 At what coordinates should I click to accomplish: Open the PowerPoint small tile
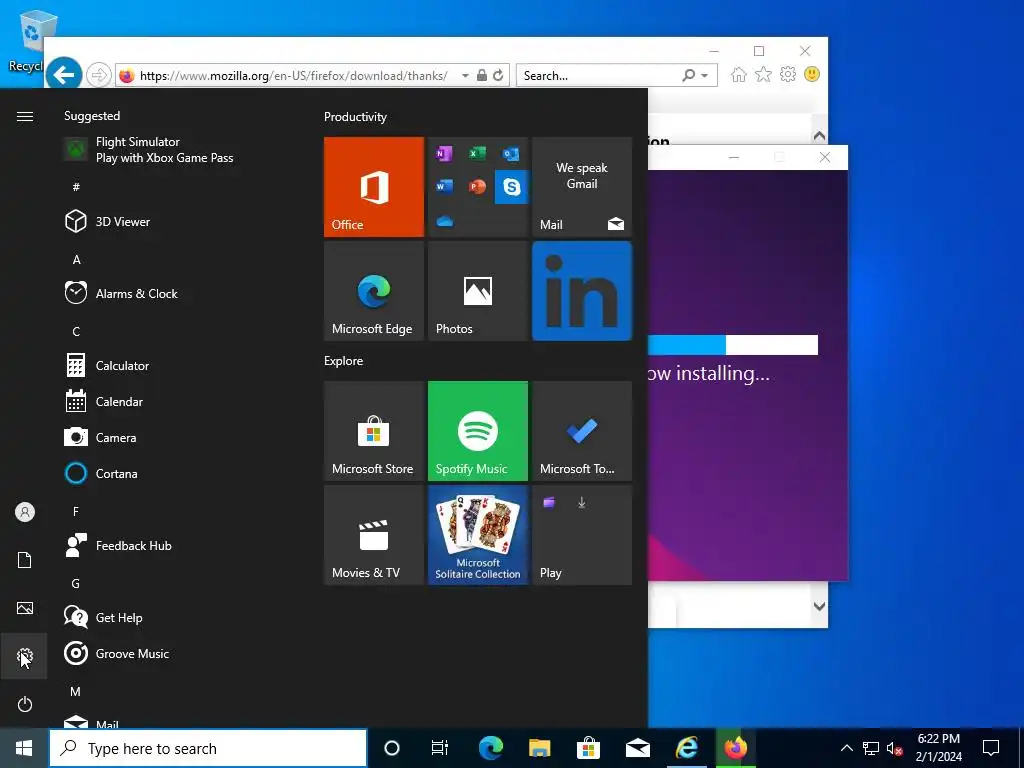pos(477,187)
